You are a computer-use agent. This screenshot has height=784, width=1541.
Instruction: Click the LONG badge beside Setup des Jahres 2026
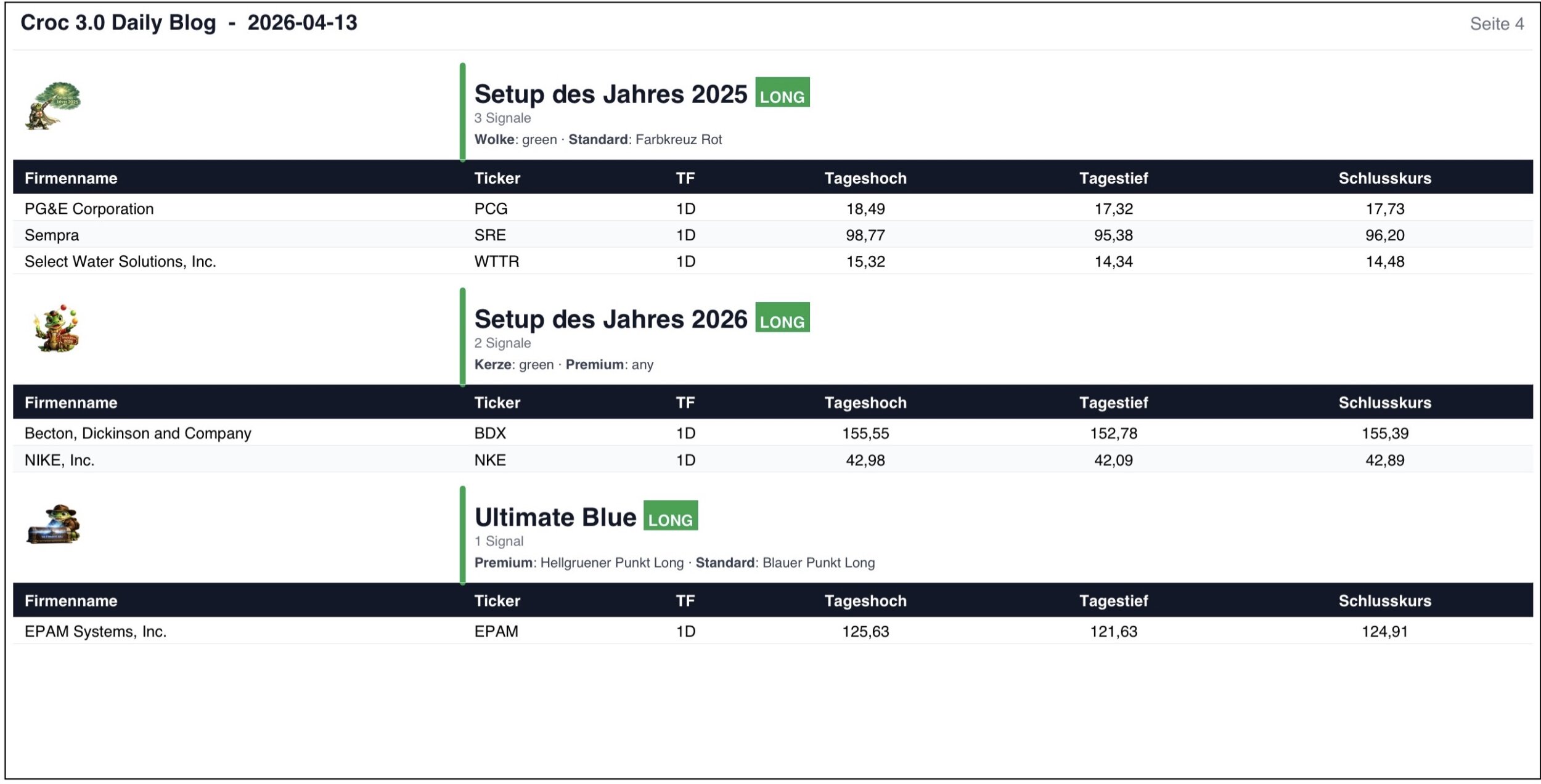tap(782, 317)
